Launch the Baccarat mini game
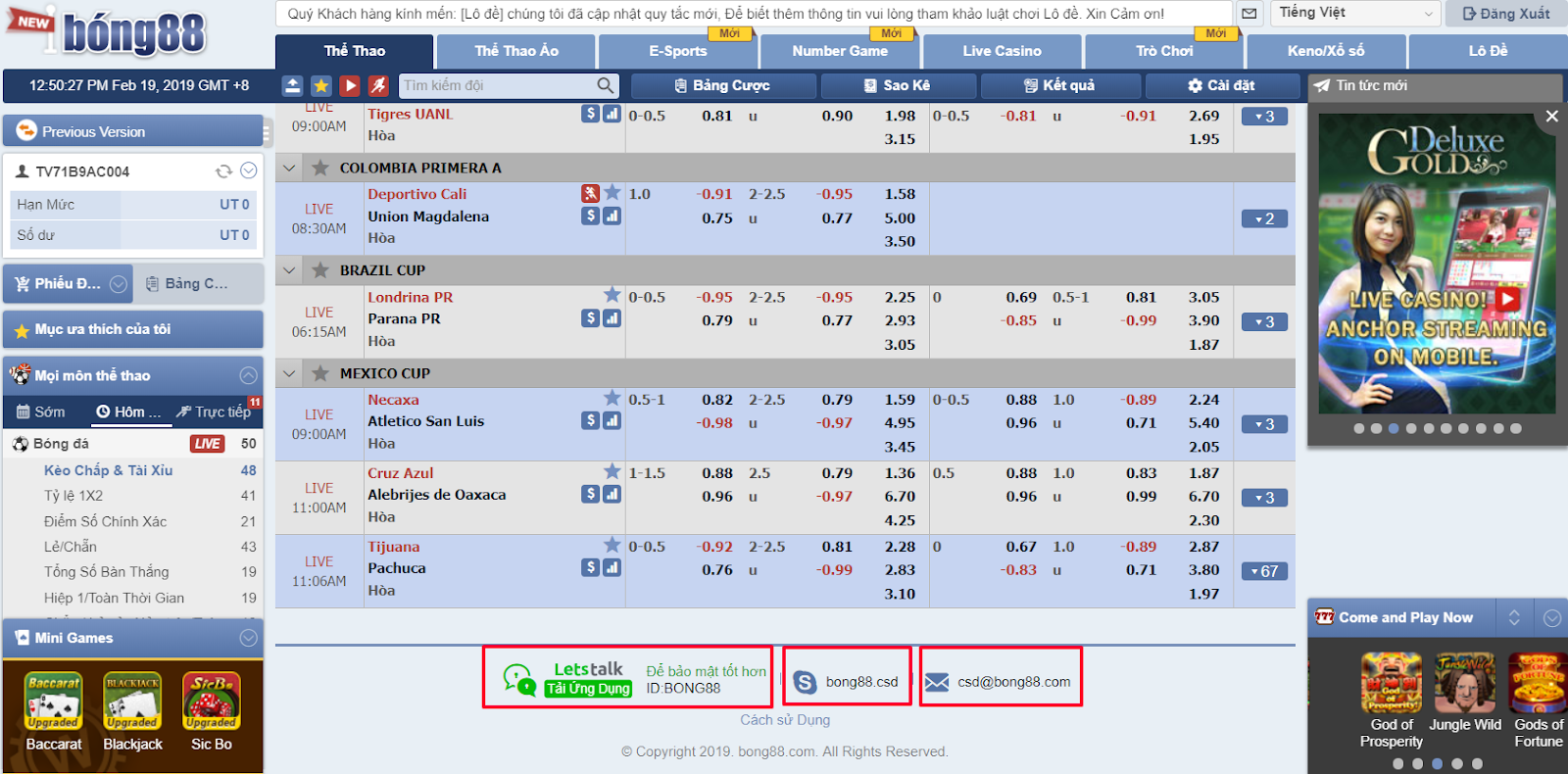This screenshot has height=774, width=1568. pos(54,701)
